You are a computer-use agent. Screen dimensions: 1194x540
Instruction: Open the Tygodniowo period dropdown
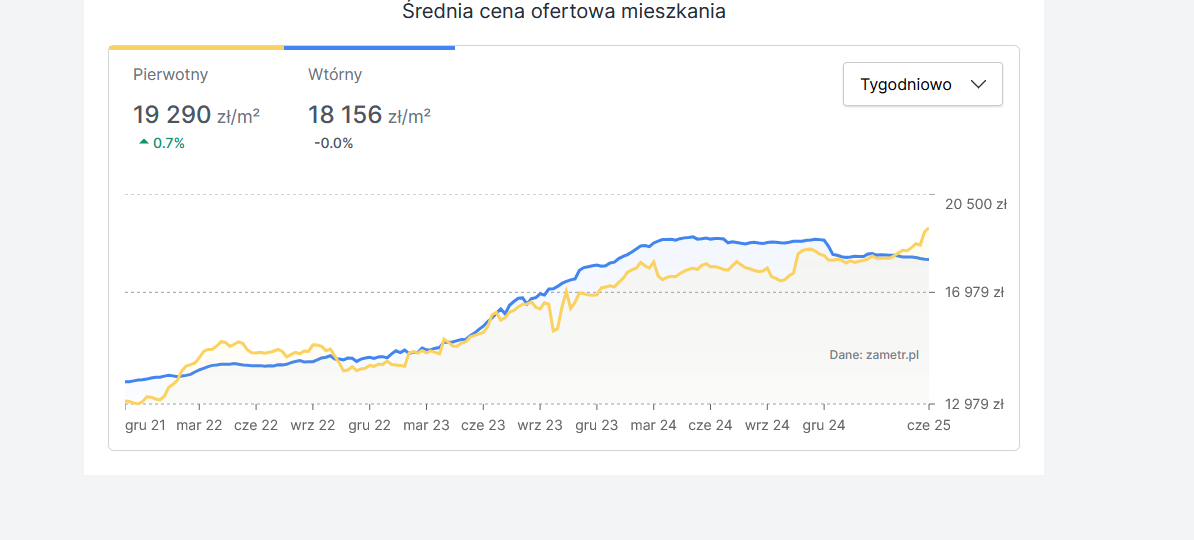coord(922,85)
